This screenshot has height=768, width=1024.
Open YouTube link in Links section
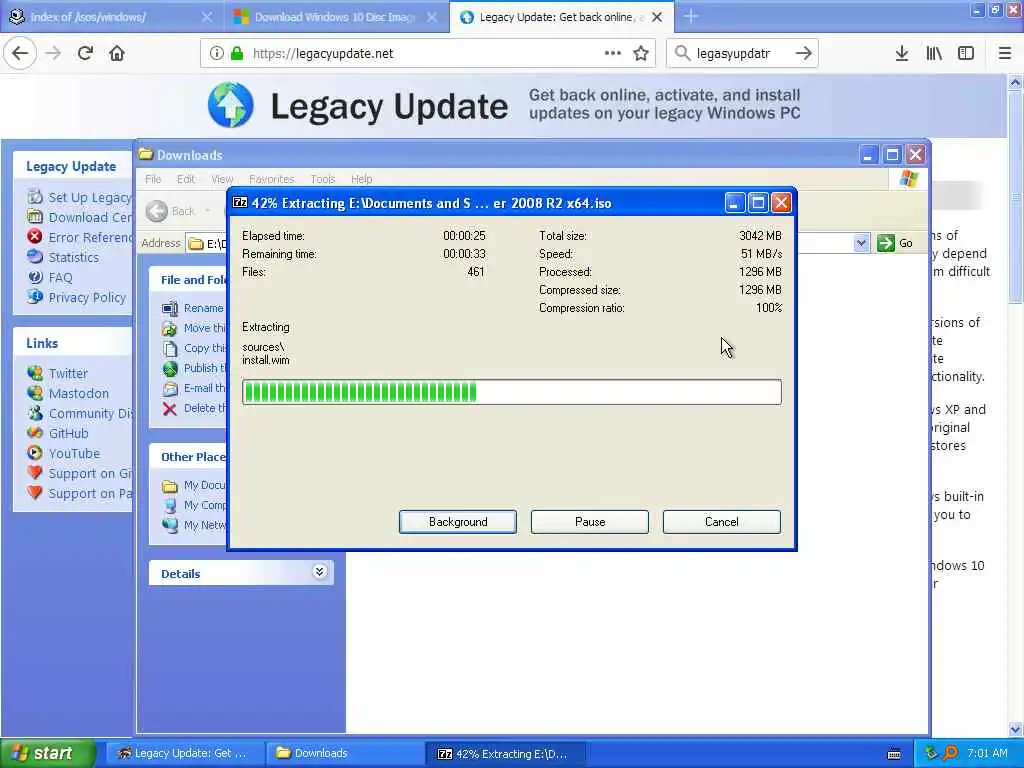(x=74, y=454)
